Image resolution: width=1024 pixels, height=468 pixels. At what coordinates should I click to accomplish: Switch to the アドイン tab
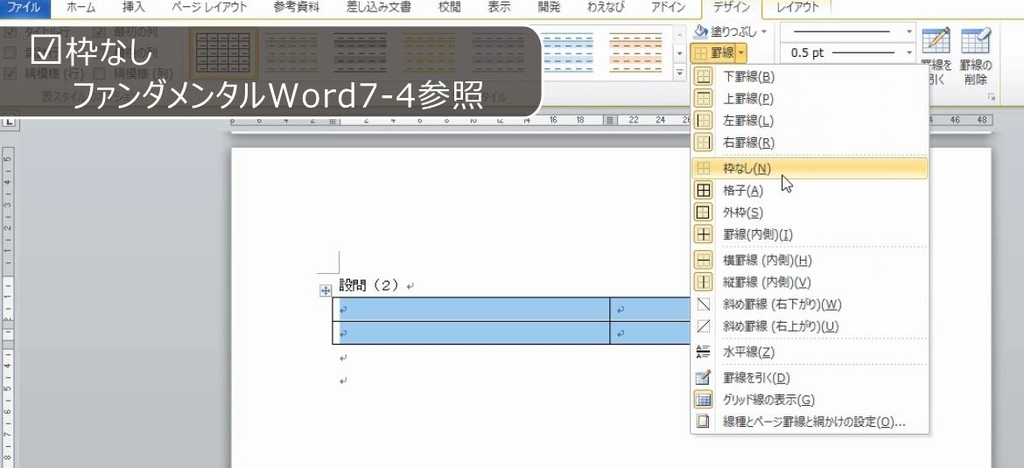click(x=668, y=8)
